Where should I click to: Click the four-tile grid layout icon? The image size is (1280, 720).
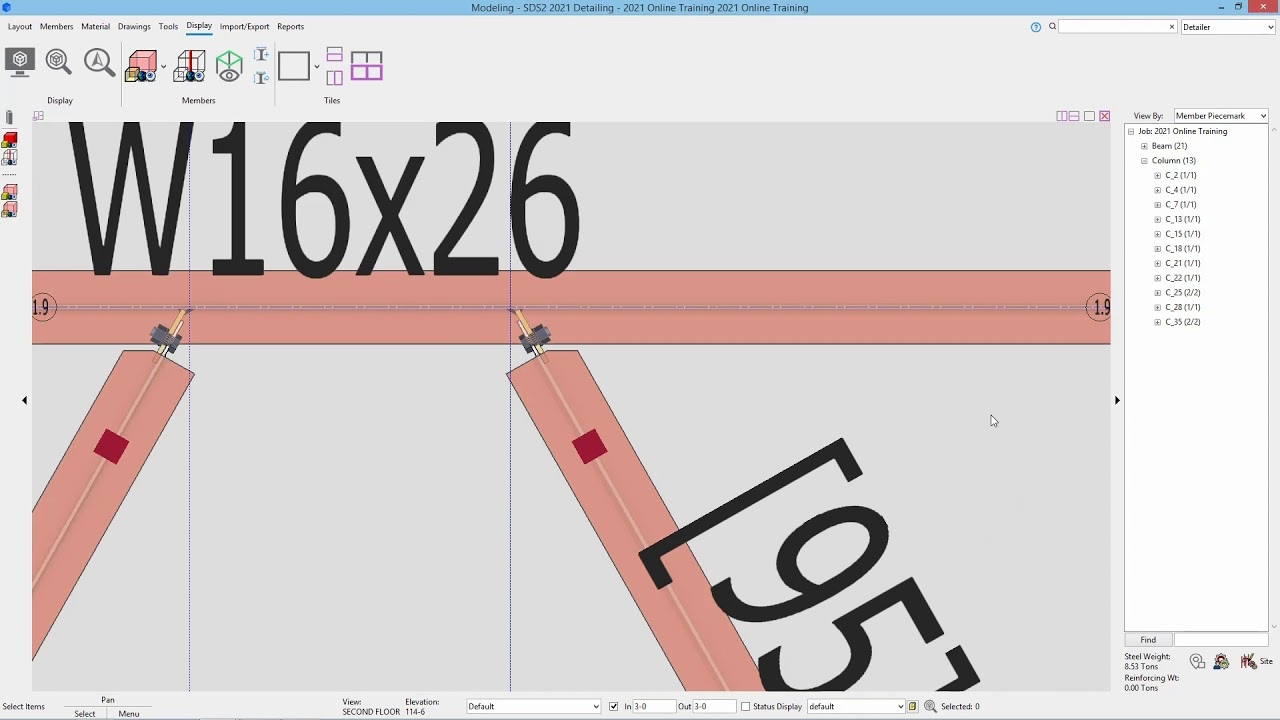coord(367,66)
